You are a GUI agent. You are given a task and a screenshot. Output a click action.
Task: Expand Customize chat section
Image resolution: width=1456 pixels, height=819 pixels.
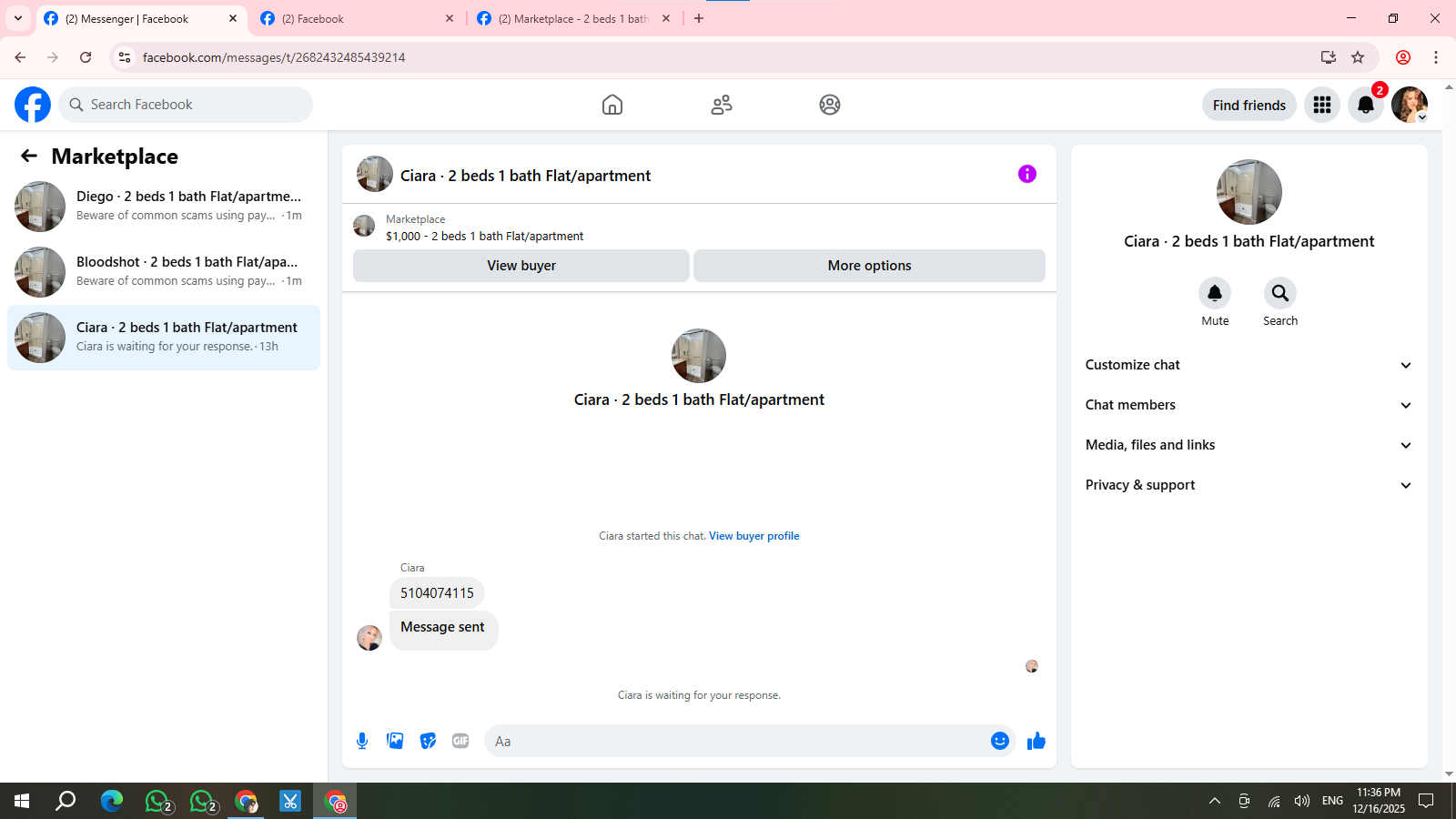1249,365
